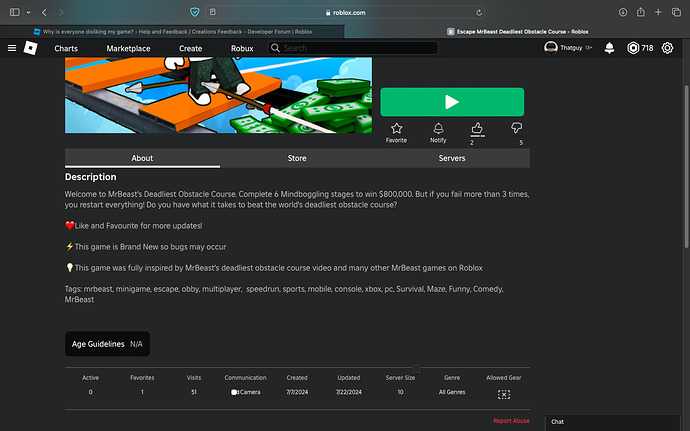Viewport: 690px width, 431px height.
Task: Click the game thumbnail image
Action: (x=218, y=95)
